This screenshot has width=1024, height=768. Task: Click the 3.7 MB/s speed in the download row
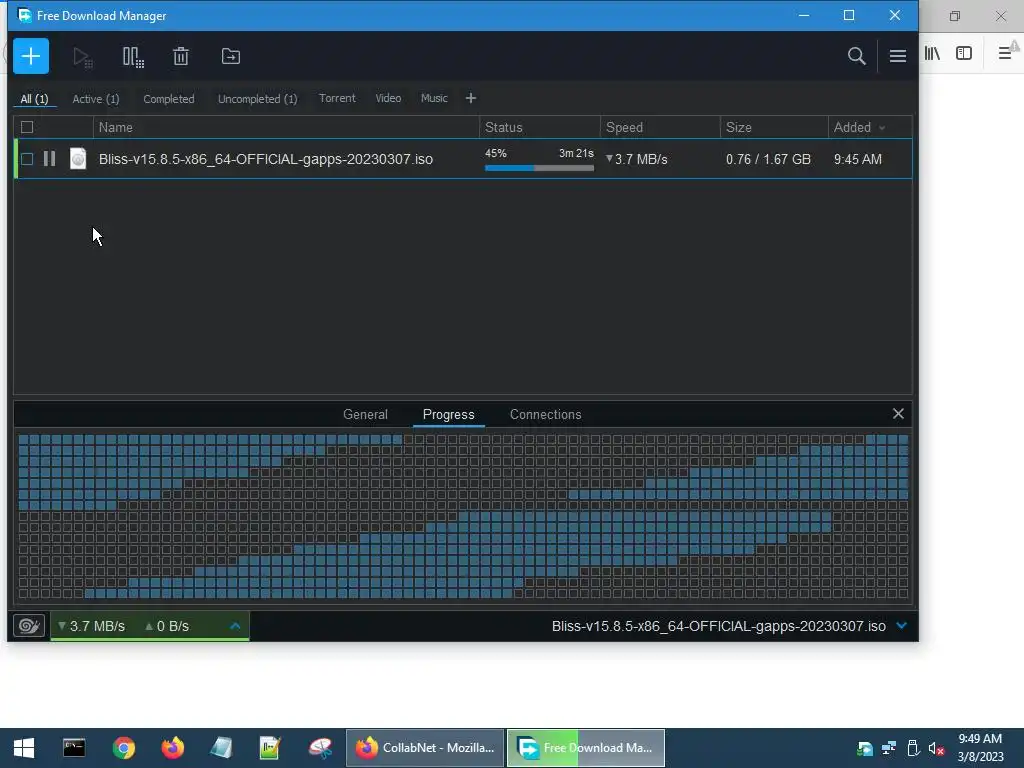pyautogui.click(x=637, y=159)
